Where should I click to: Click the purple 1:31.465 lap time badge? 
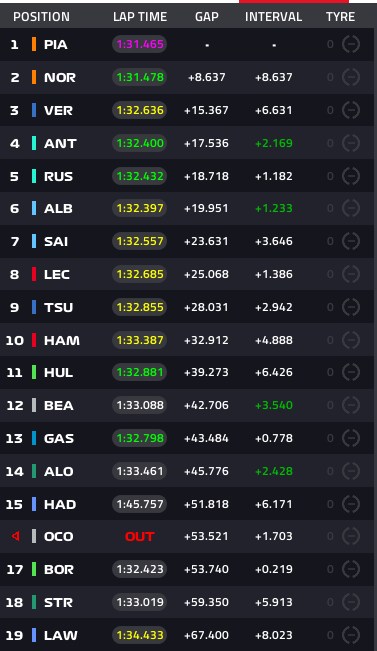pos(140,44)
